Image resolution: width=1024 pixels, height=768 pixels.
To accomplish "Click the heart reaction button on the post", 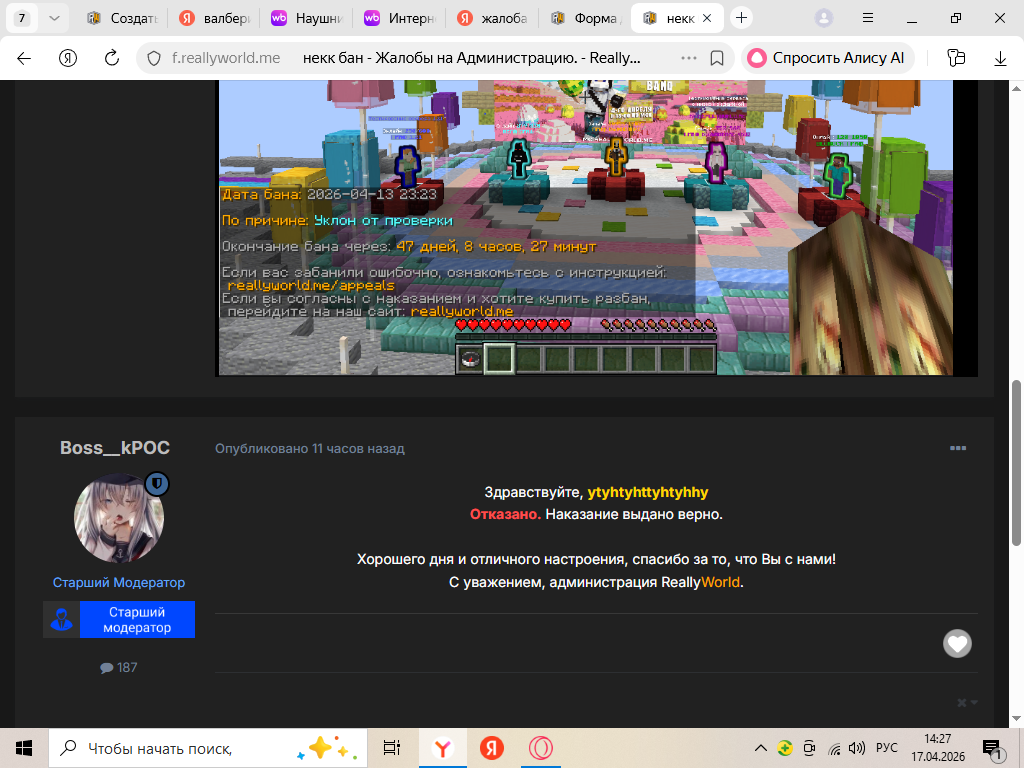I will point(957,644).
